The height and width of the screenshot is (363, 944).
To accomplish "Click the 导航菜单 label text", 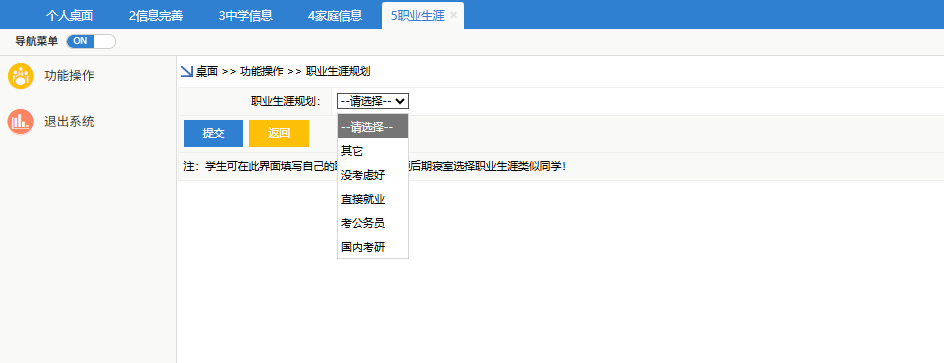I will coord(37,42).
